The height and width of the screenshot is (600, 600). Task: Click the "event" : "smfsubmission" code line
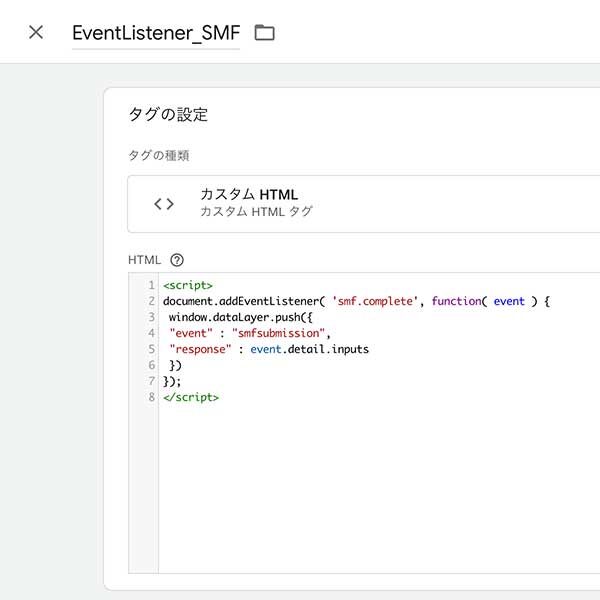(249, 333)
